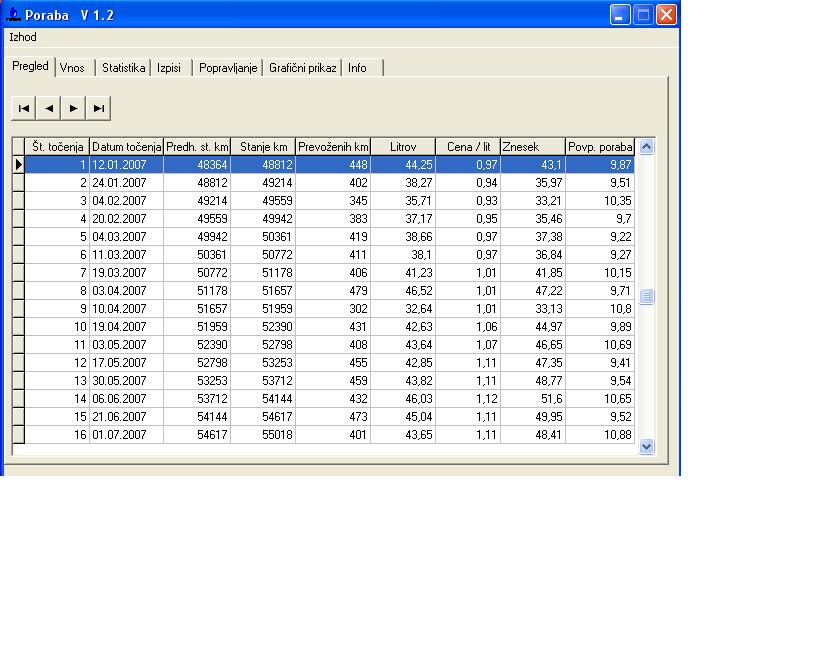Click the Povp. poraba column header
The height and width of the screenshot is (651, 832).
600,147
